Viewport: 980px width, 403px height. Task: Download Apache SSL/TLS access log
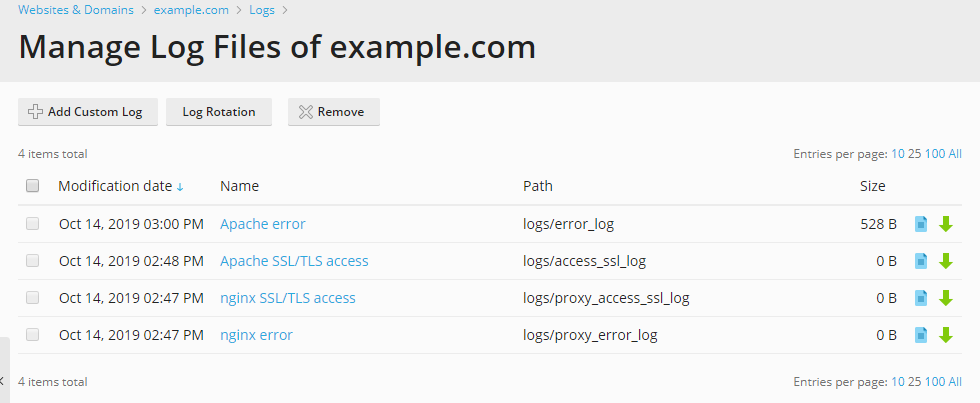[x=946, y=261]
